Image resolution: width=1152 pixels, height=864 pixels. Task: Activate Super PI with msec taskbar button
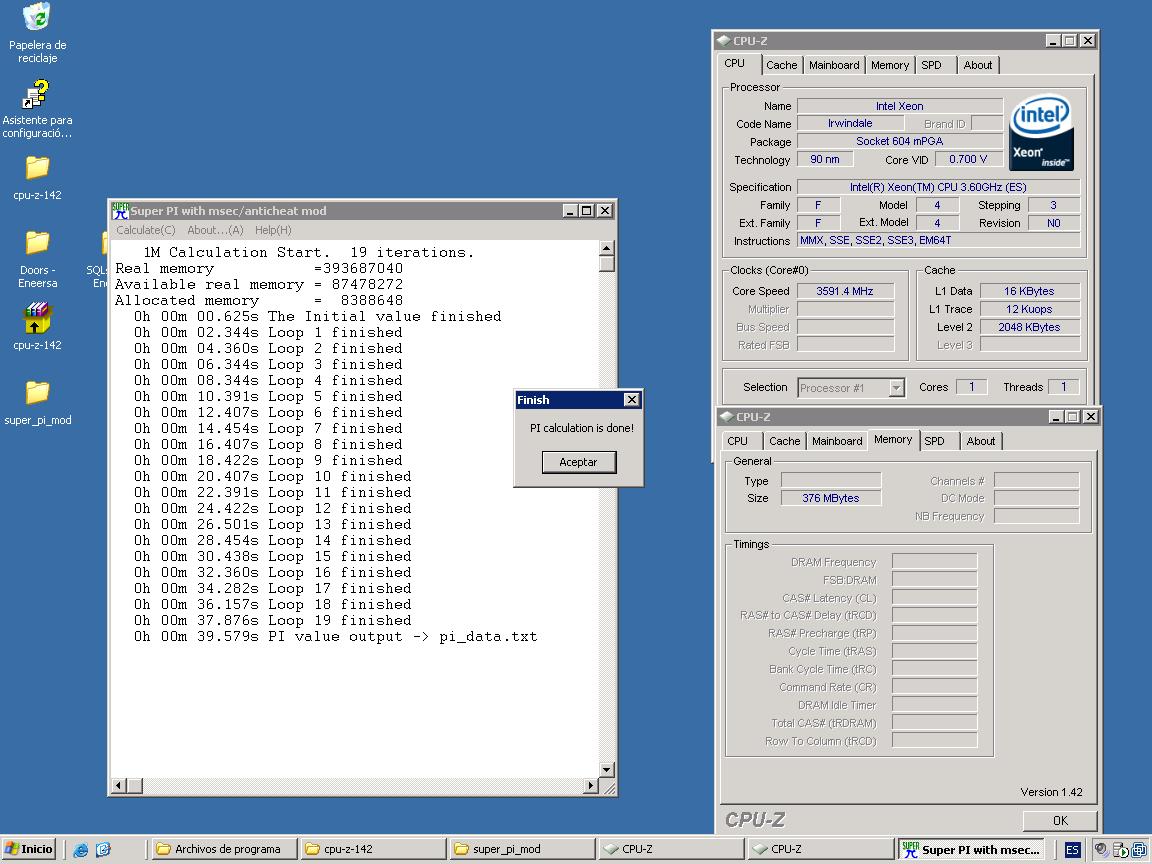coord(971,849)
